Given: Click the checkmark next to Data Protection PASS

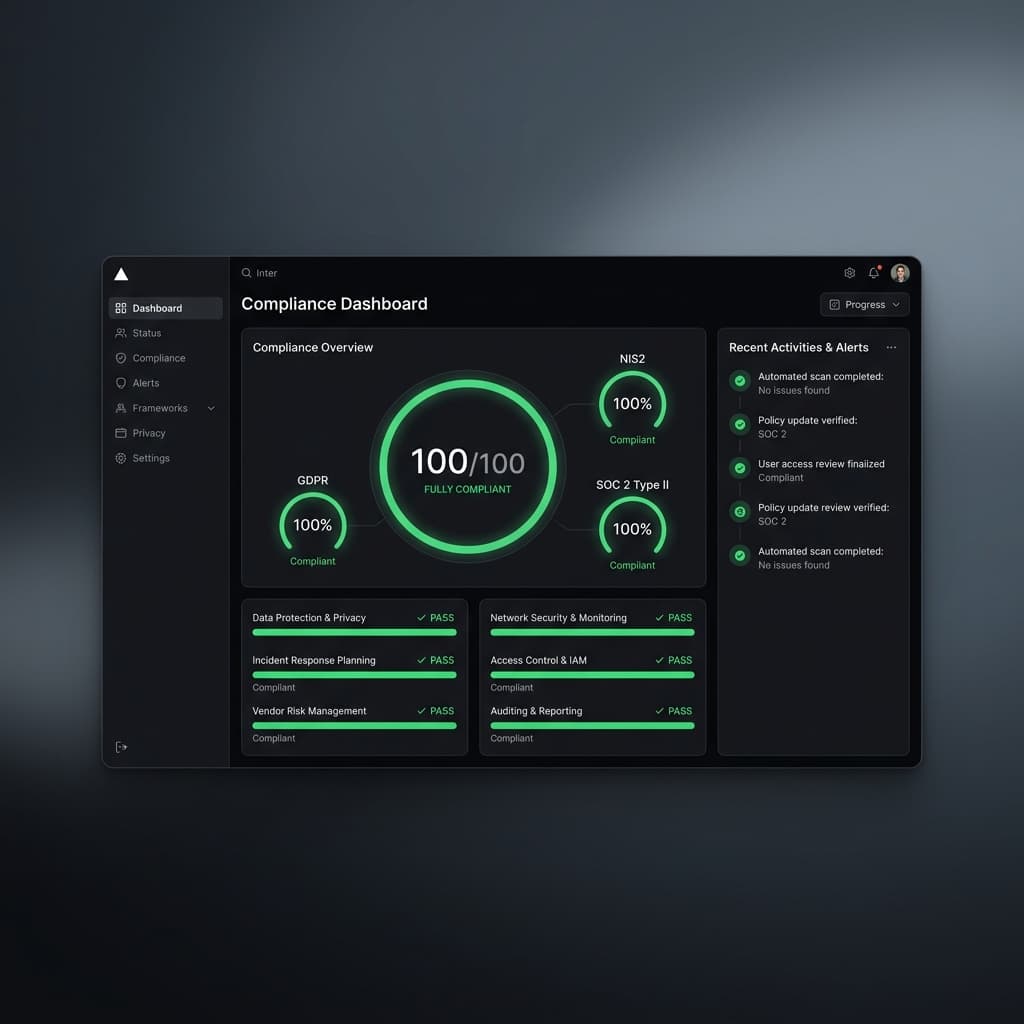Looking at the screenshot, I should click(421, 618).
